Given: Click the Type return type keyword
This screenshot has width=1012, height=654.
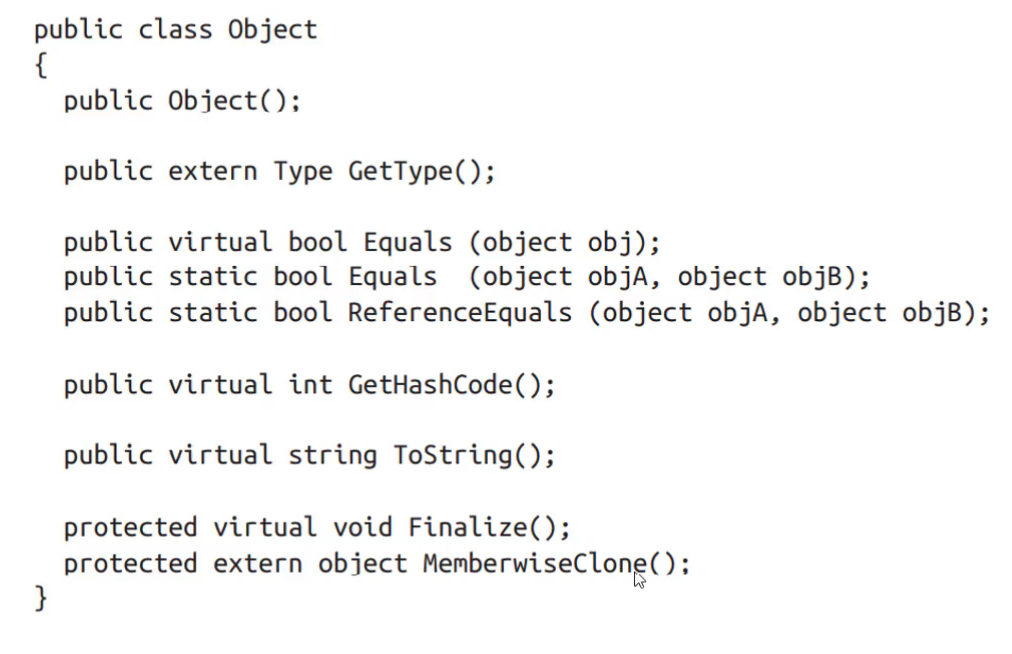Looking at the screenshot, I should click(303, 172).
